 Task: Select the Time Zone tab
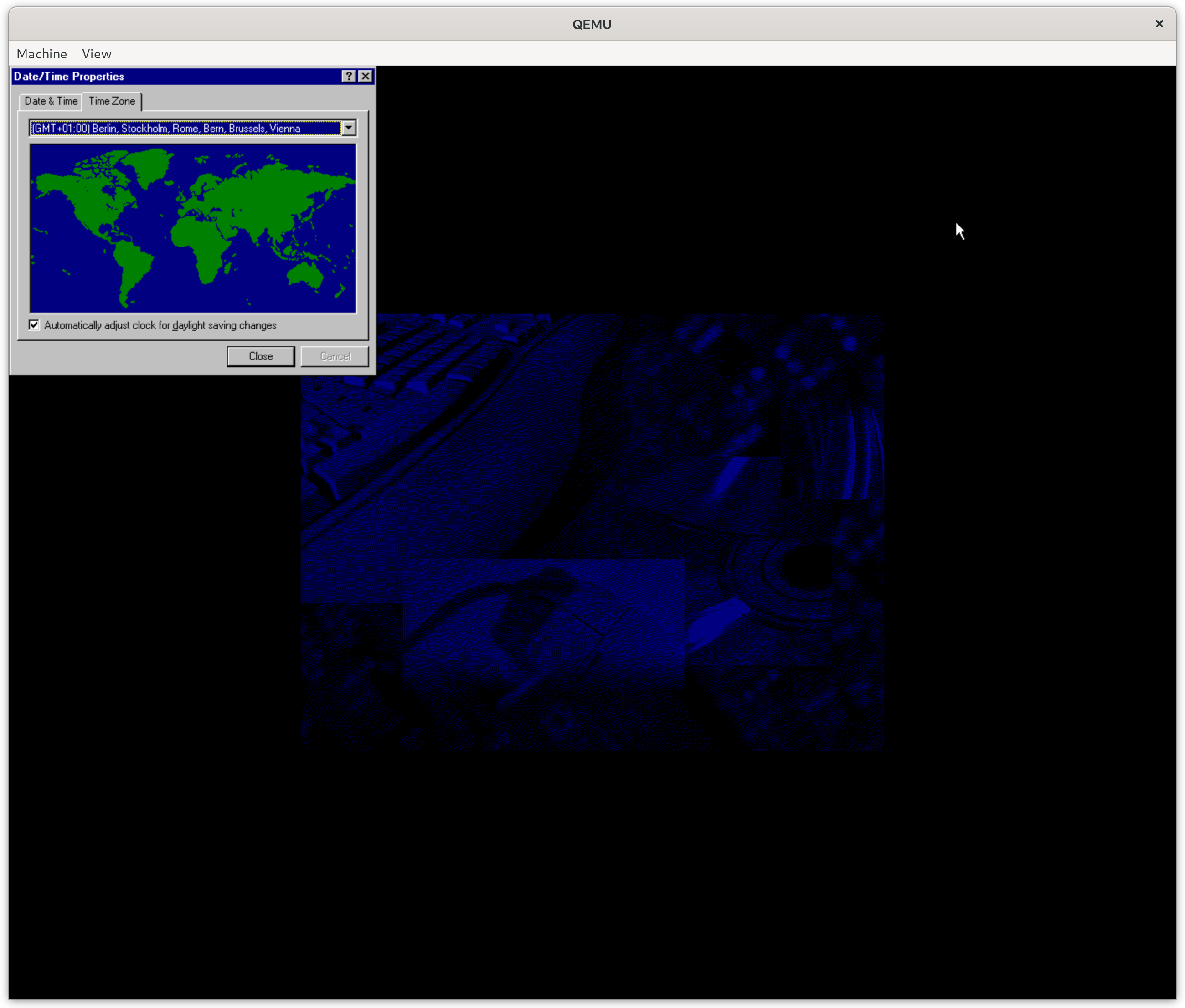click(112, 101)
